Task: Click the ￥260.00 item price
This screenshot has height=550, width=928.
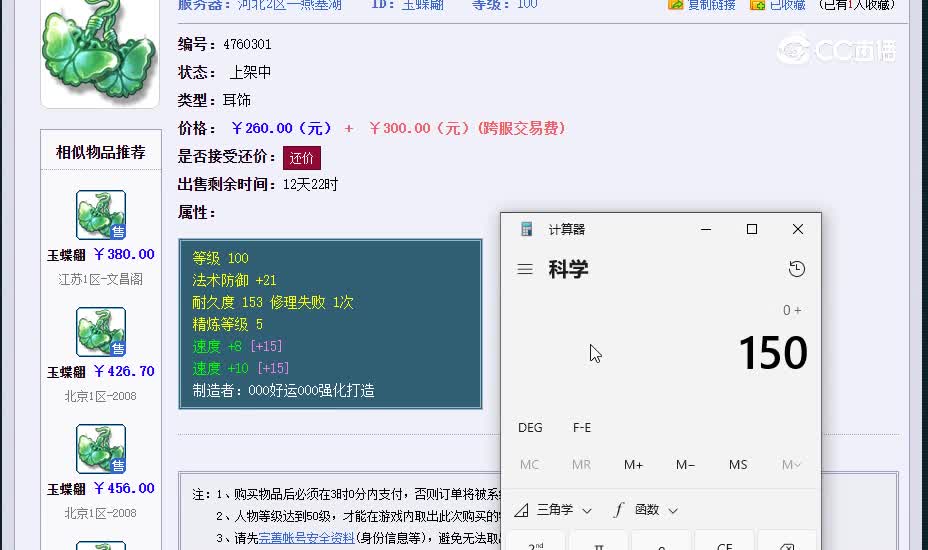Action: (281, 128)
